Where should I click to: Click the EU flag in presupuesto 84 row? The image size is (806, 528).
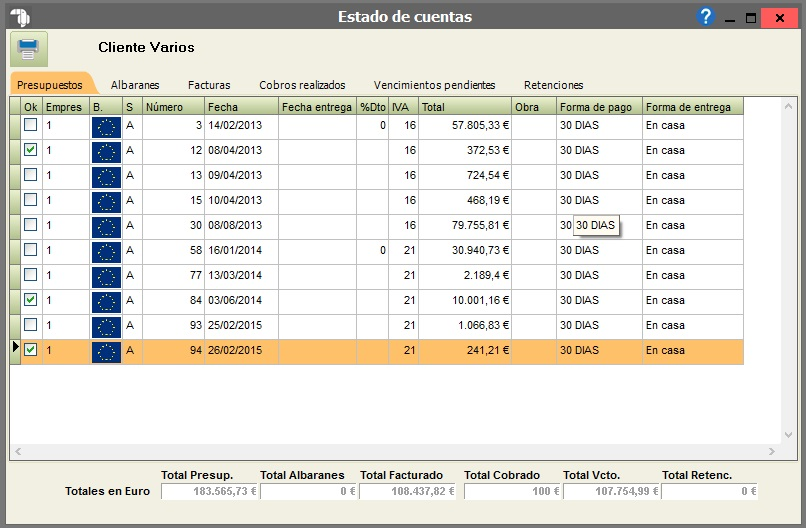click(106, 302)
